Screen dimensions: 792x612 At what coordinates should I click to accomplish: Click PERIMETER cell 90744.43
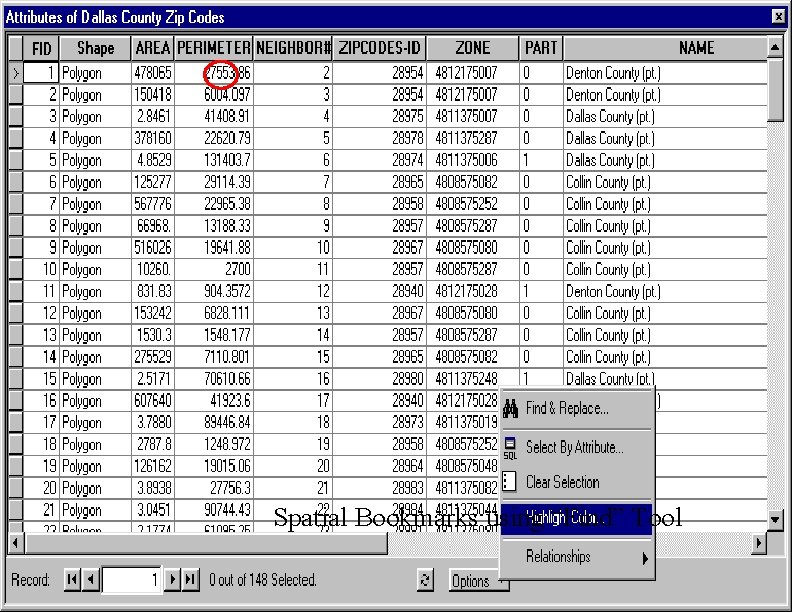coord(214,510)
